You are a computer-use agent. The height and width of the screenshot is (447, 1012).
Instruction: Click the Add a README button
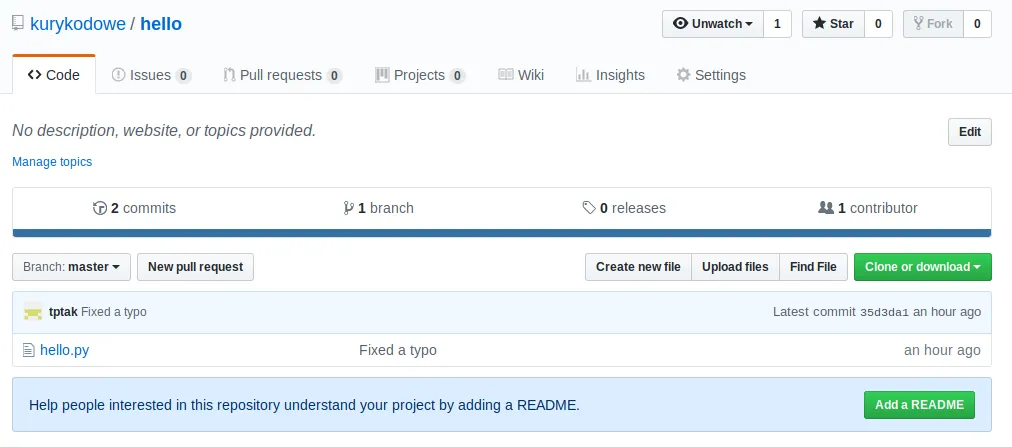click(919, 405)
